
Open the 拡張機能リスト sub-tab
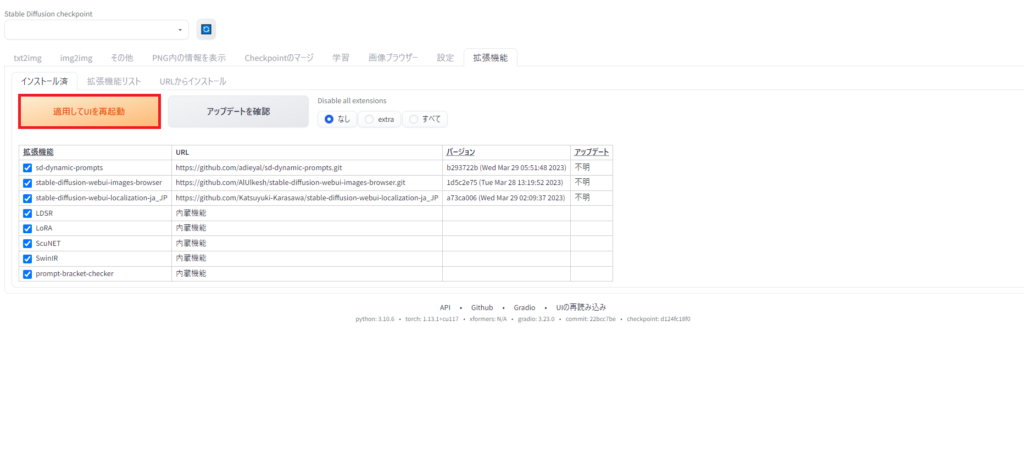(114, 82)
